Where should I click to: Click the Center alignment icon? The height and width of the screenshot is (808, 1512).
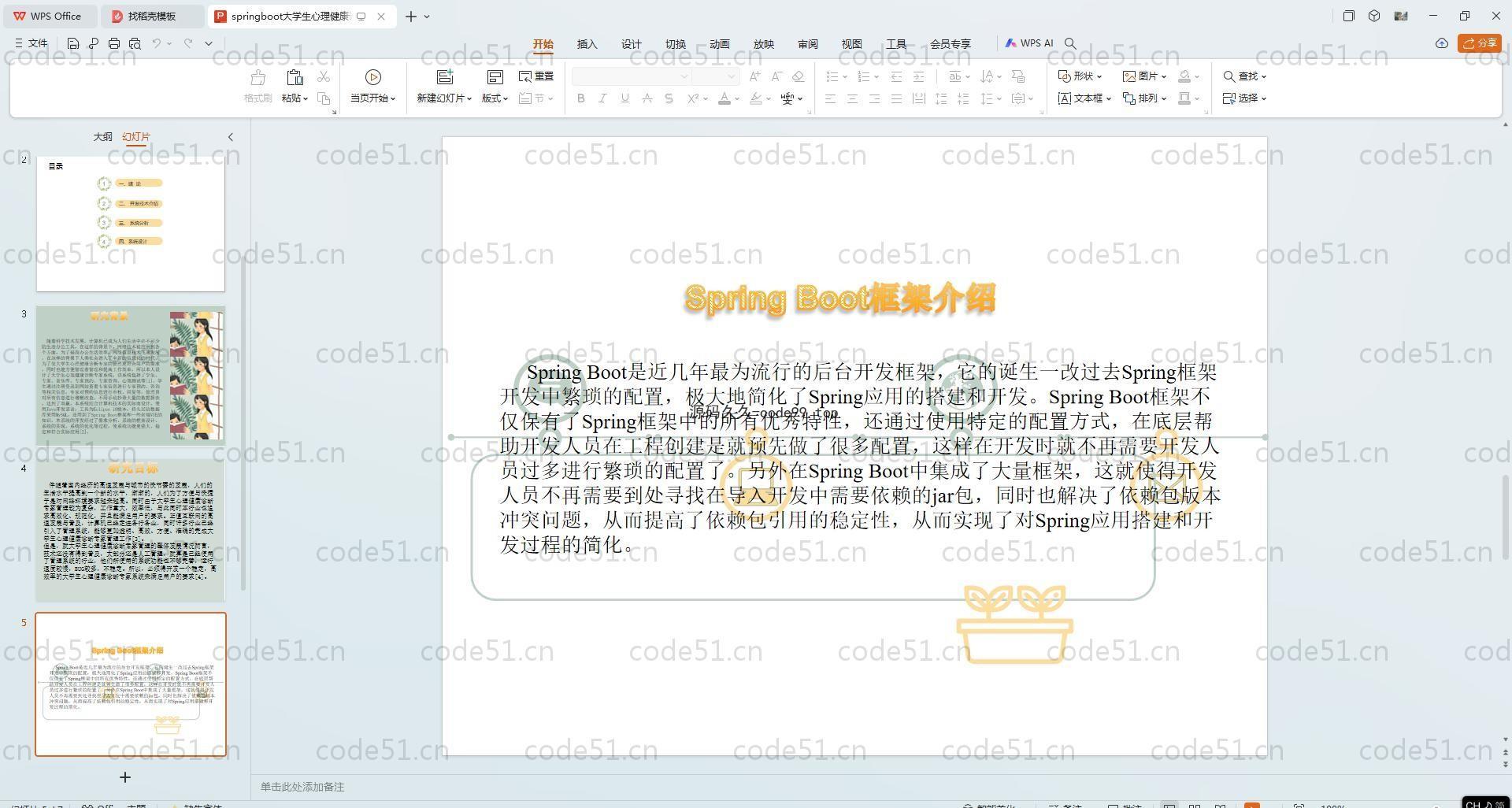(x=852, y=98)
